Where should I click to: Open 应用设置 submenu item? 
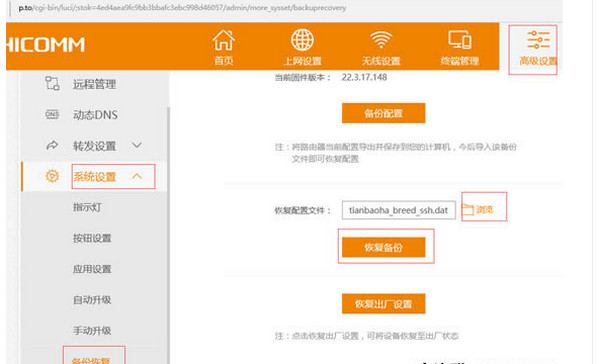pyautogui.click(x=92, y=269)
